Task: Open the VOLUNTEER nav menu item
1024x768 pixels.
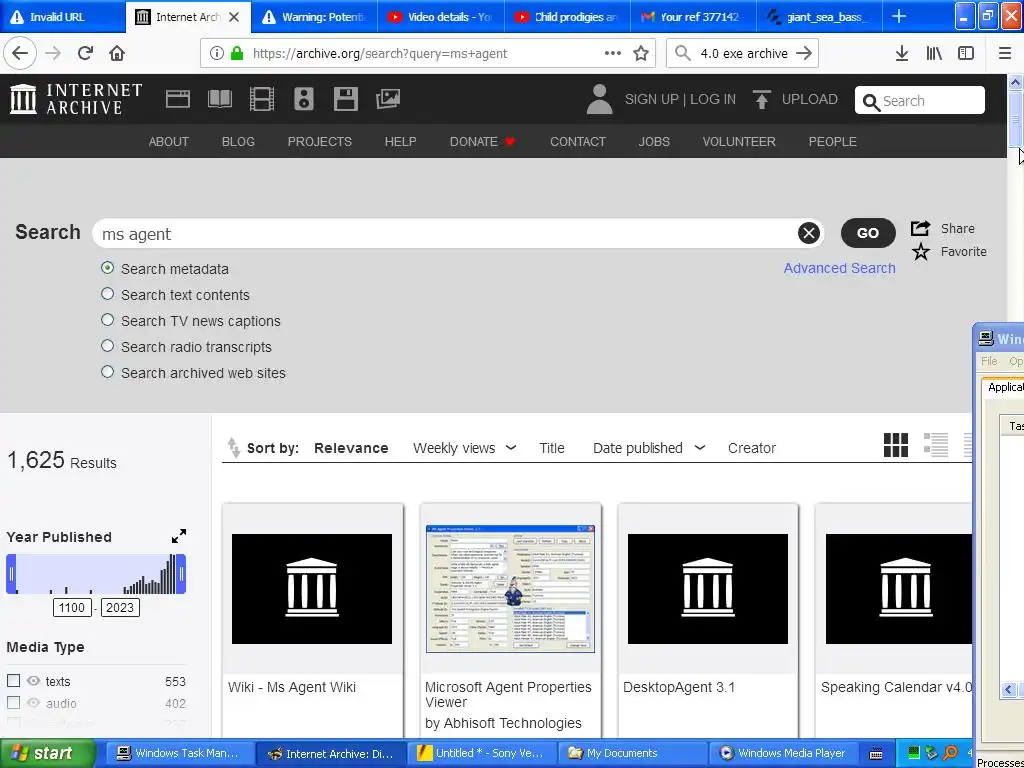Action: 739,142
